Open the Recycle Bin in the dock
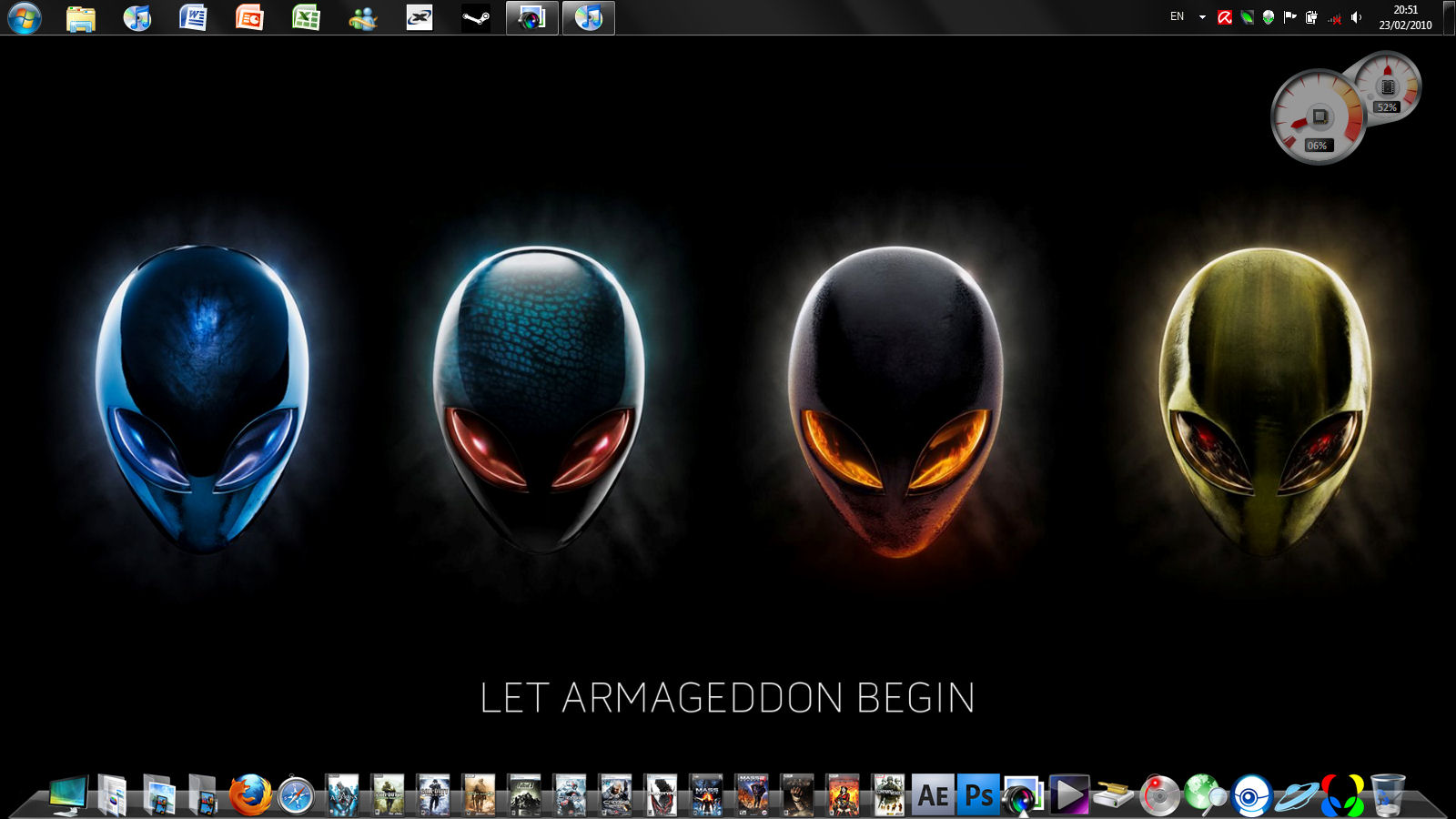 [x=1388, y=795]
